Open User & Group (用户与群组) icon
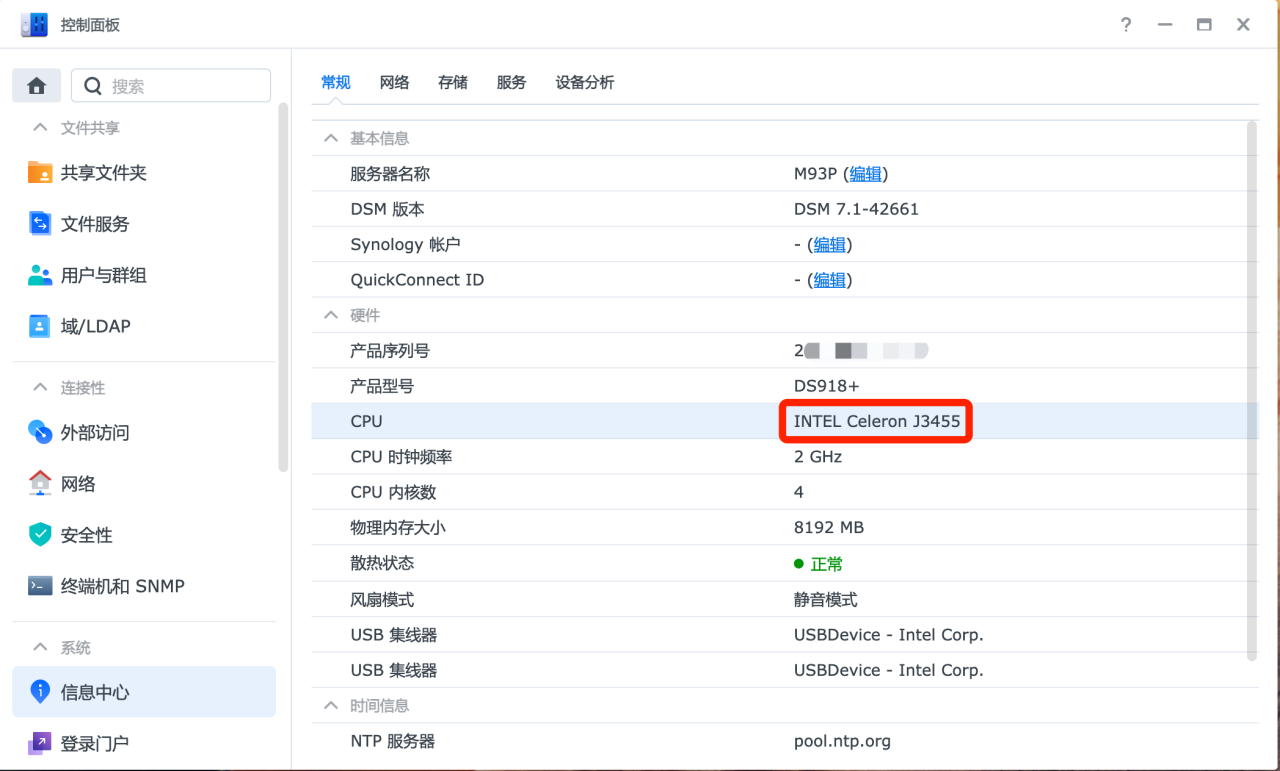 (x=40, y=275)
